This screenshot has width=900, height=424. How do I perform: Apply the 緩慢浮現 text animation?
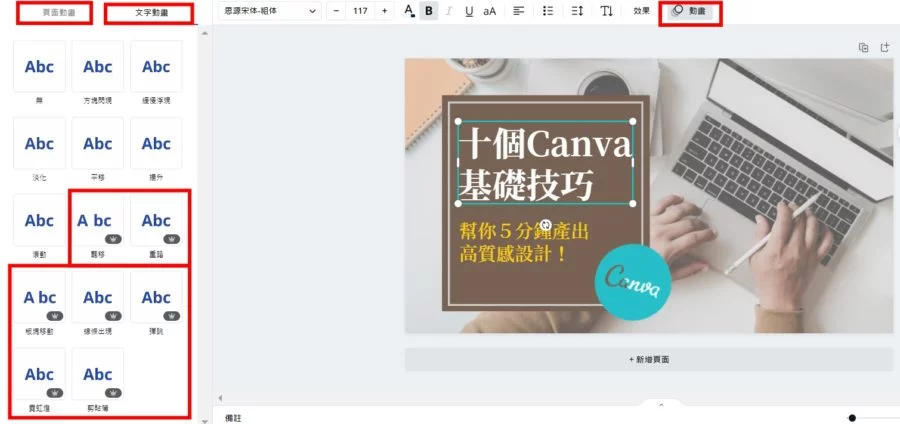tap(156, 67)
